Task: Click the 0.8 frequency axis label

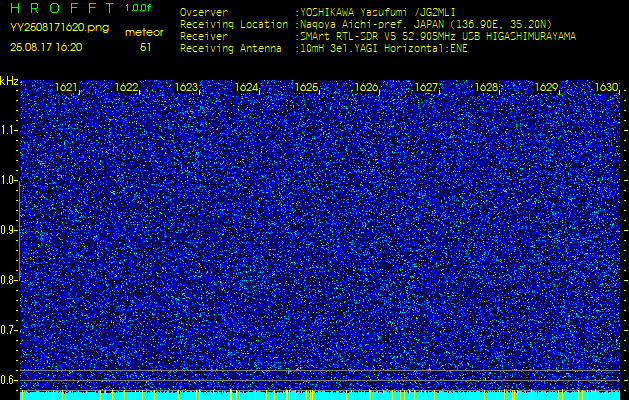Action: click(7, 280)
